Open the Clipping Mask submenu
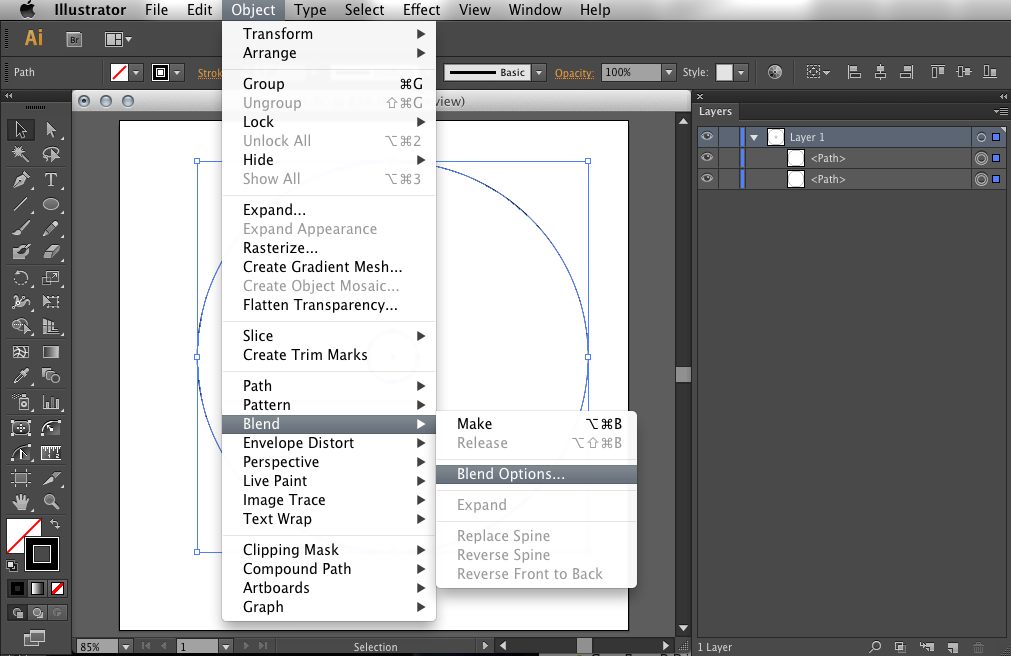This screenshot has height=656, width=1011. click(329, 550)
